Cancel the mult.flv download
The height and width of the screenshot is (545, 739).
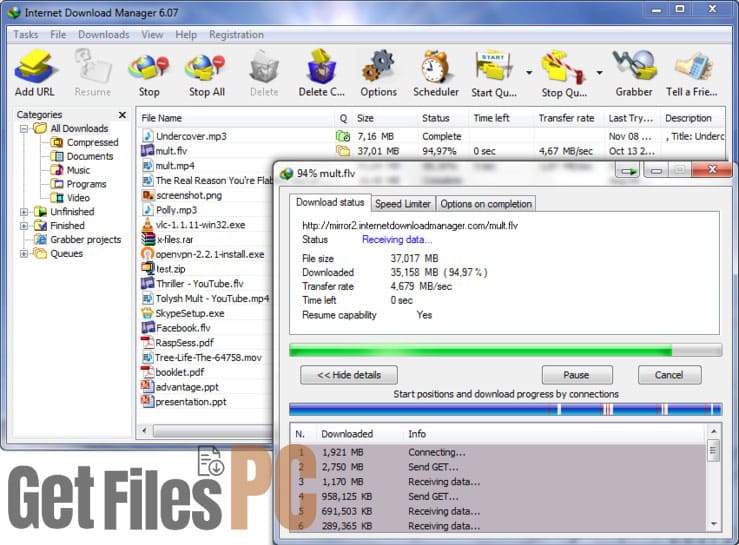669,375
